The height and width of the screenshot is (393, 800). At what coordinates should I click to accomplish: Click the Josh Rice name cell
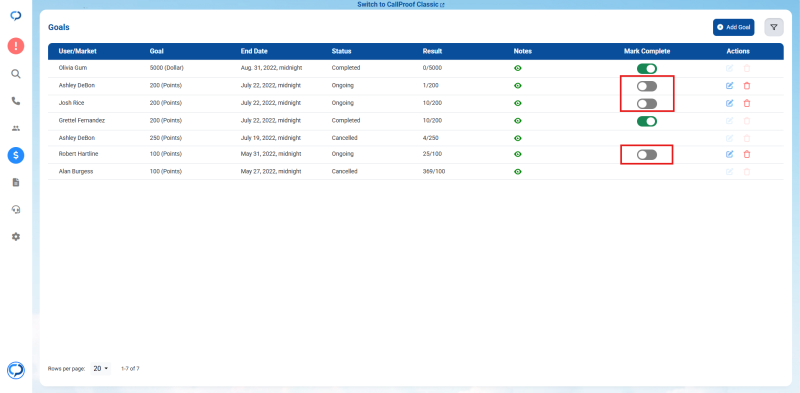pos(71,103)
